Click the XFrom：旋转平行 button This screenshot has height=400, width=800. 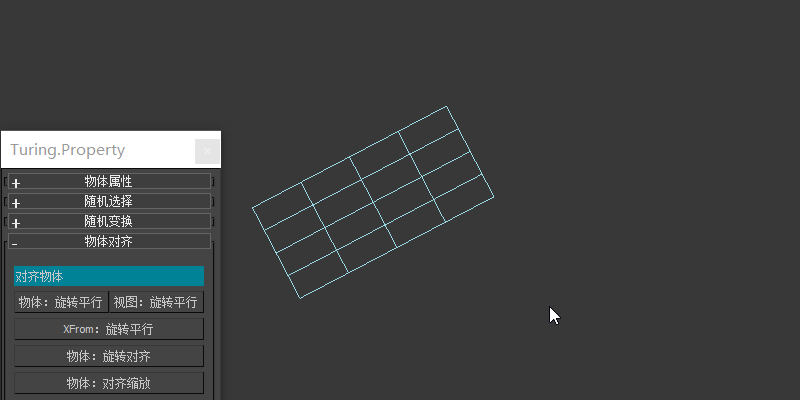[x=109, y=329]
